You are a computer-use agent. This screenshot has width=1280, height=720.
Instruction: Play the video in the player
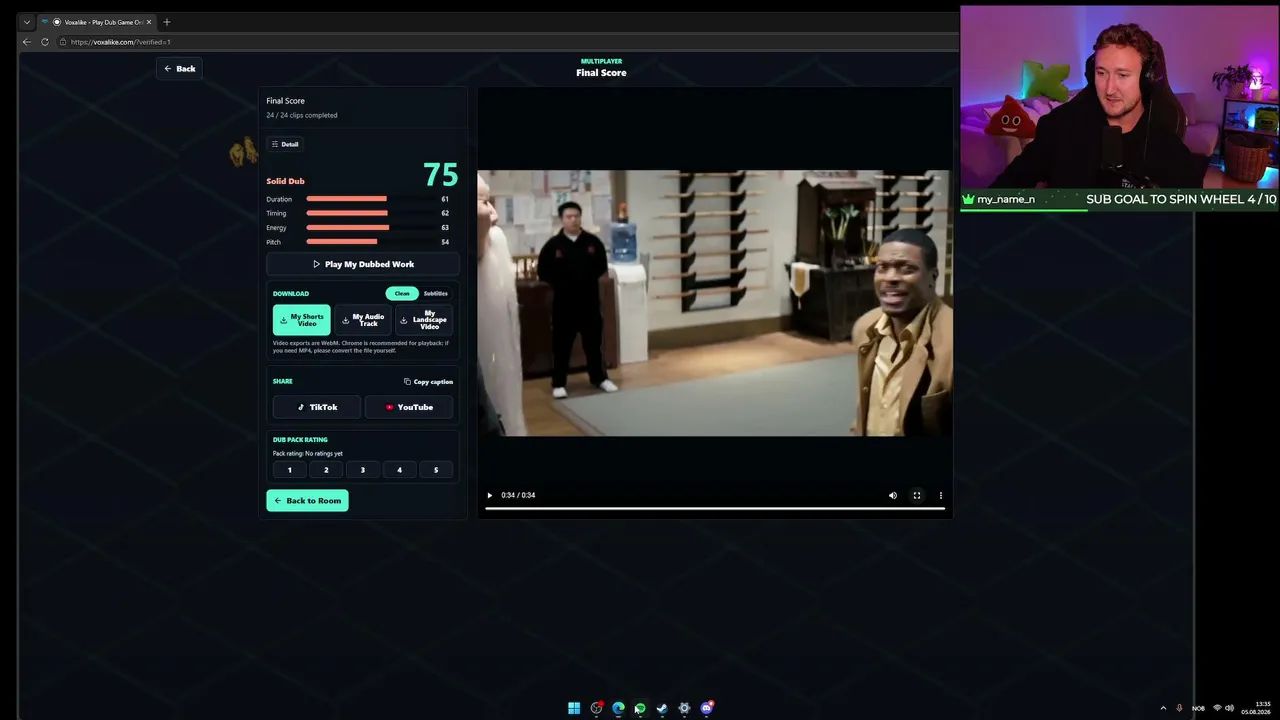tap(489, 495)
